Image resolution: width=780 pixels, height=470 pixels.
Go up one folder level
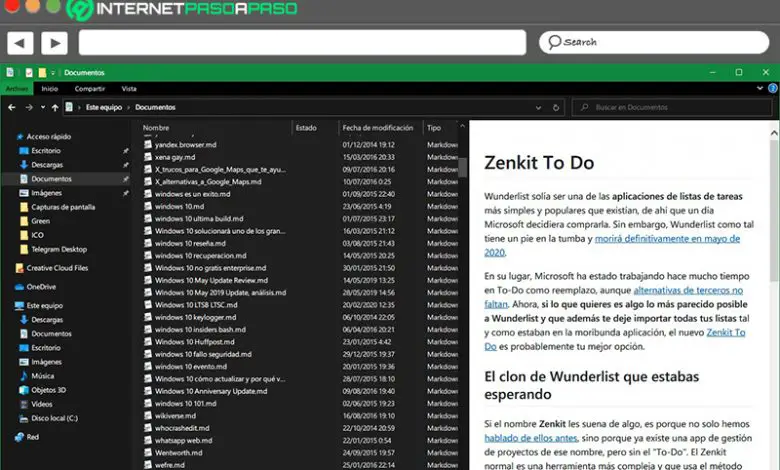pos(55,107)
